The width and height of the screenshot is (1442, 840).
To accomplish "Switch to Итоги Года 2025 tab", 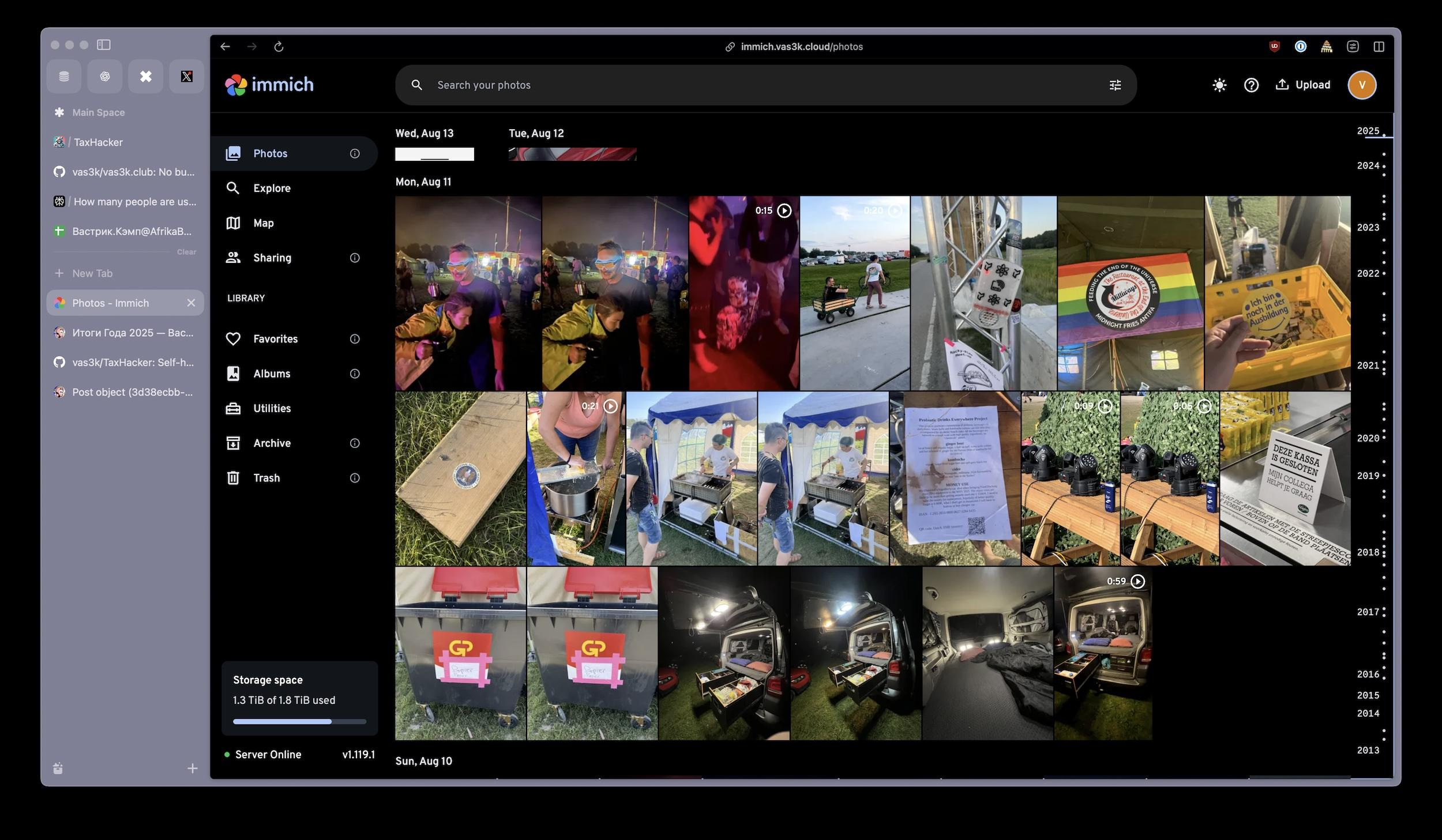I will click(x=132, y=333).
